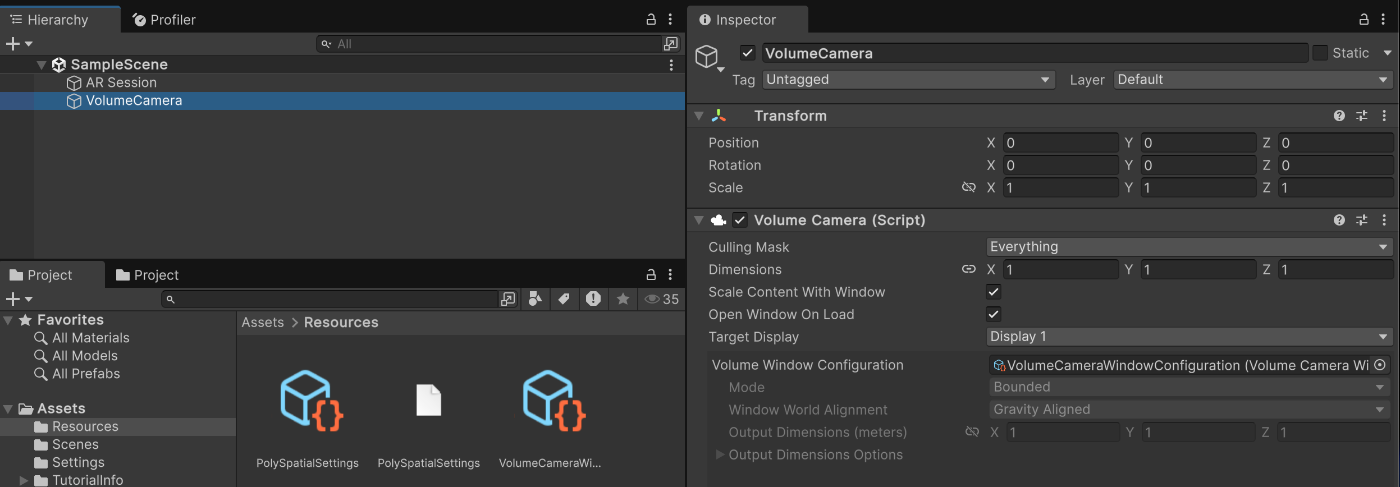Open the Tag dropdown showing Untagged
Image resolution: width=1400 pixels, height=487 pixels.
coord(909,80)
